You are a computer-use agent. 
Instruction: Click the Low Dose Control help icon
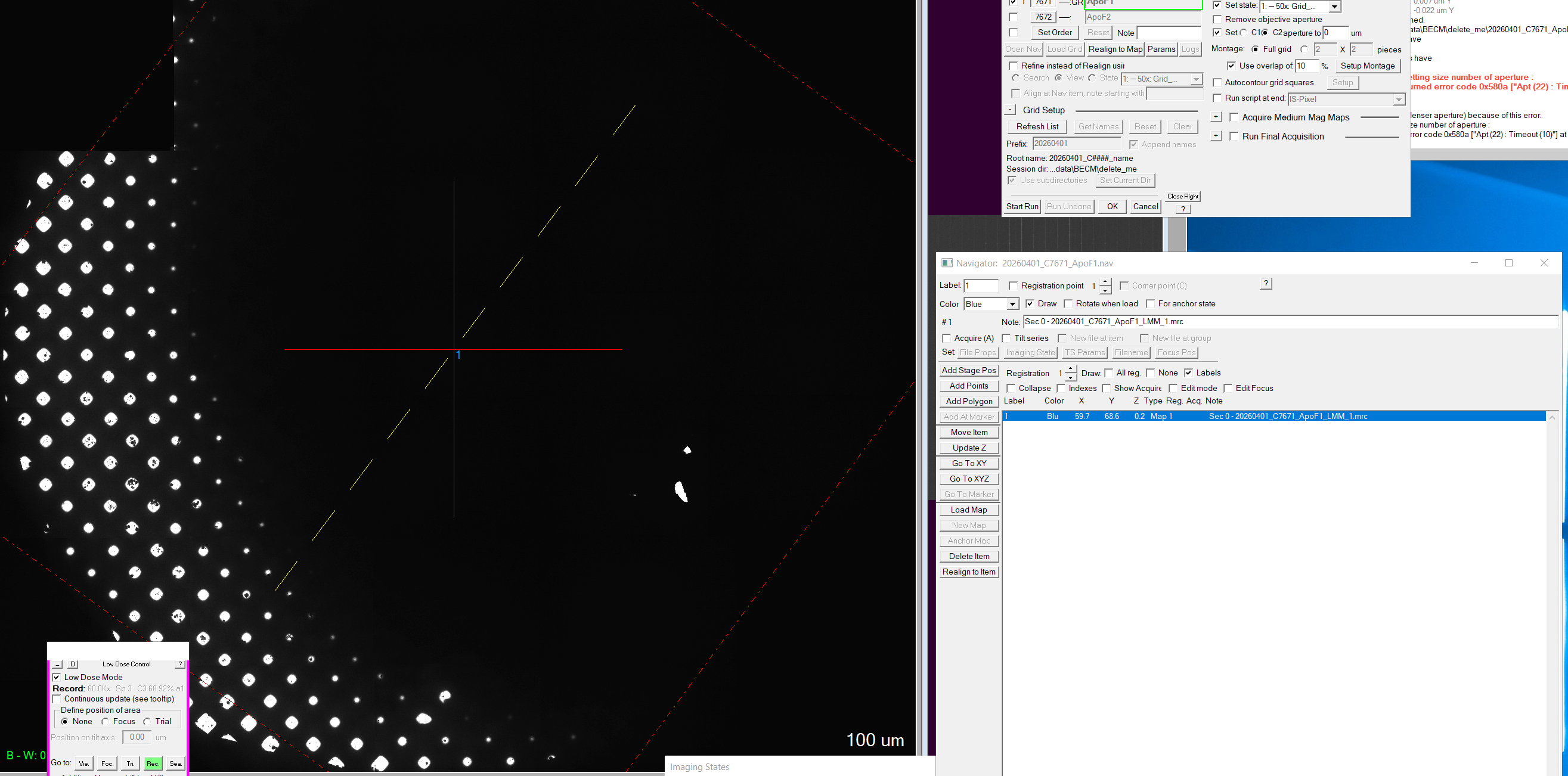180,664
